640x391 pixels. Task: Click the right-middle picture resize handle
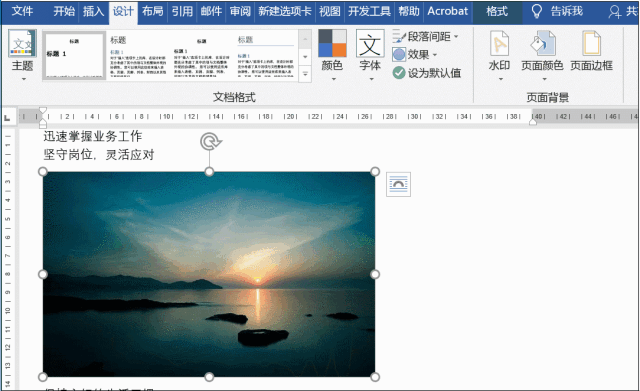click(375, 274)
